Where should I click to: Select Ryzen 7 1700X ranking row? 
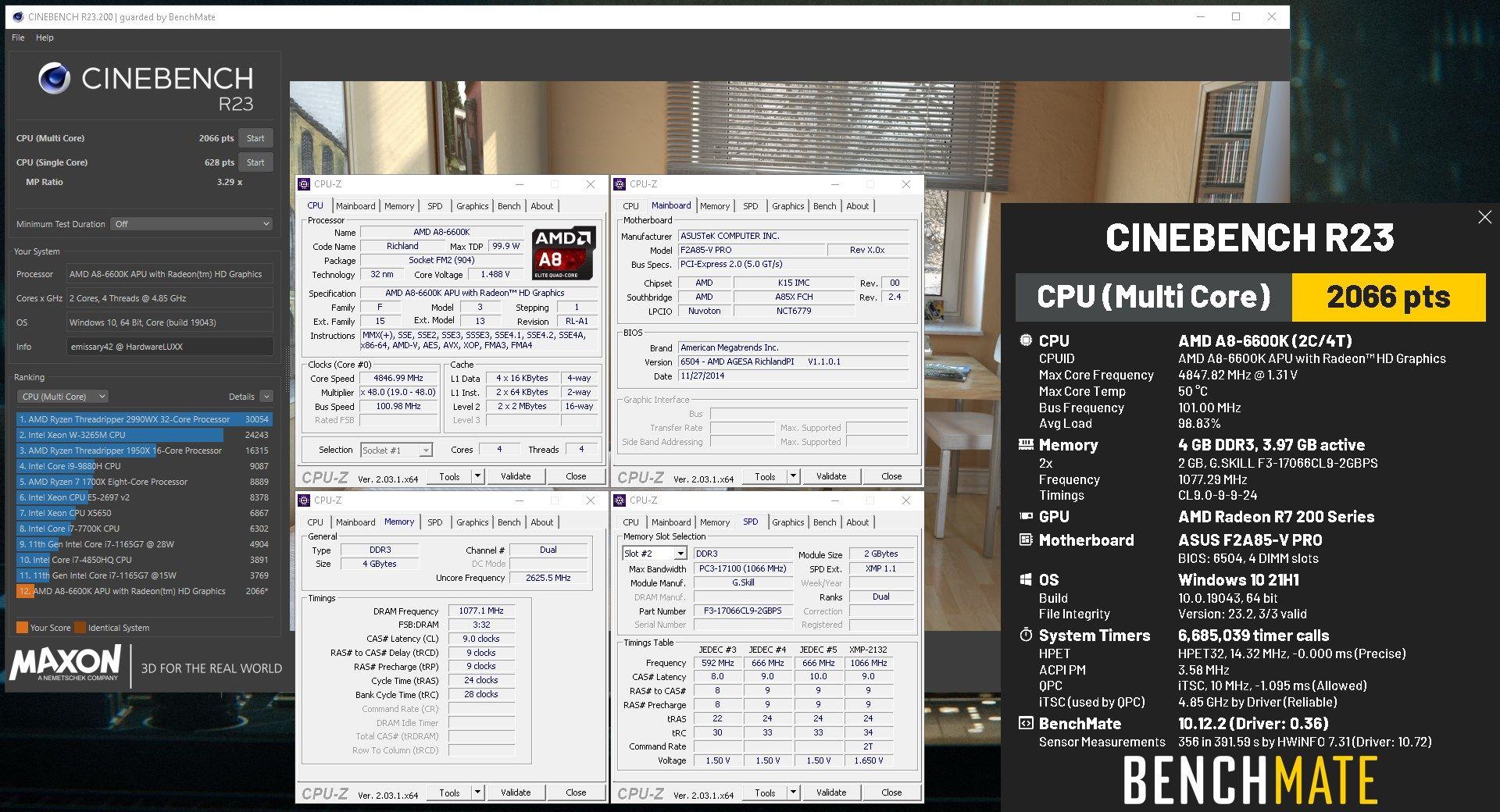pyautogui.click(x=144, y=482)
